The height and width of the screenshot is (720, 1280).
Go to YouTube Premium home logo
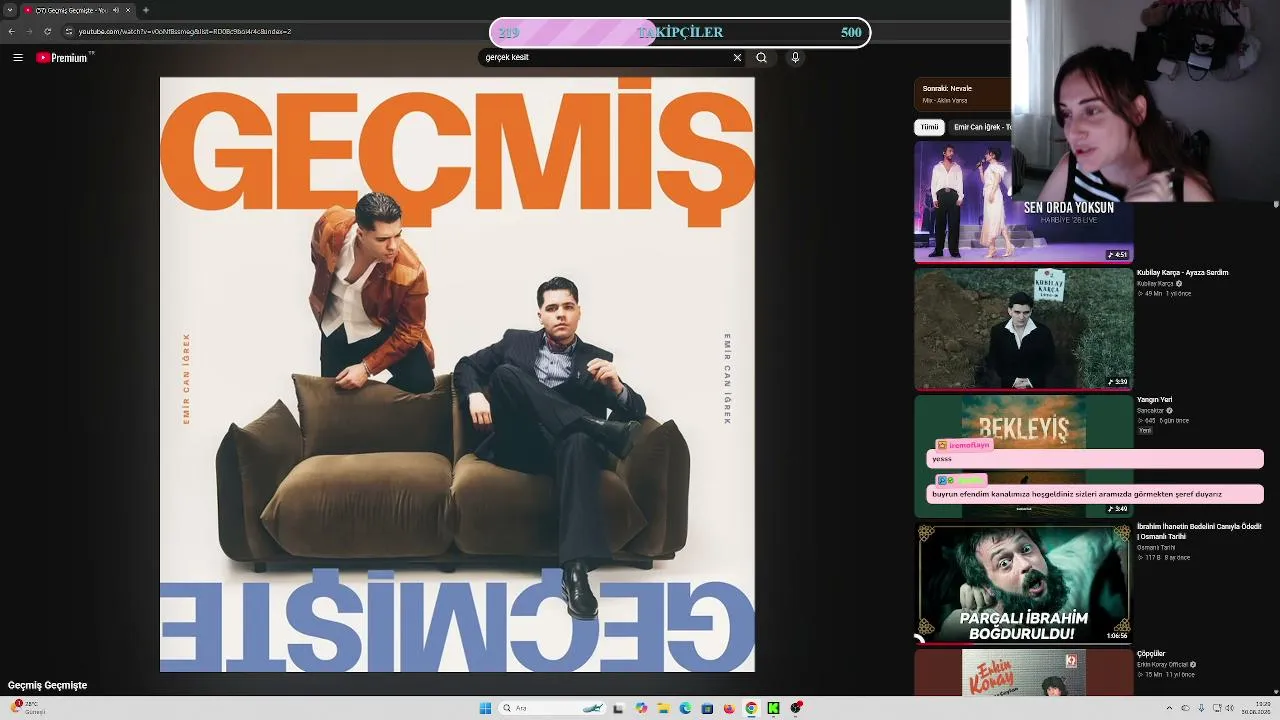pyautogui.click(x=64, y=58)
